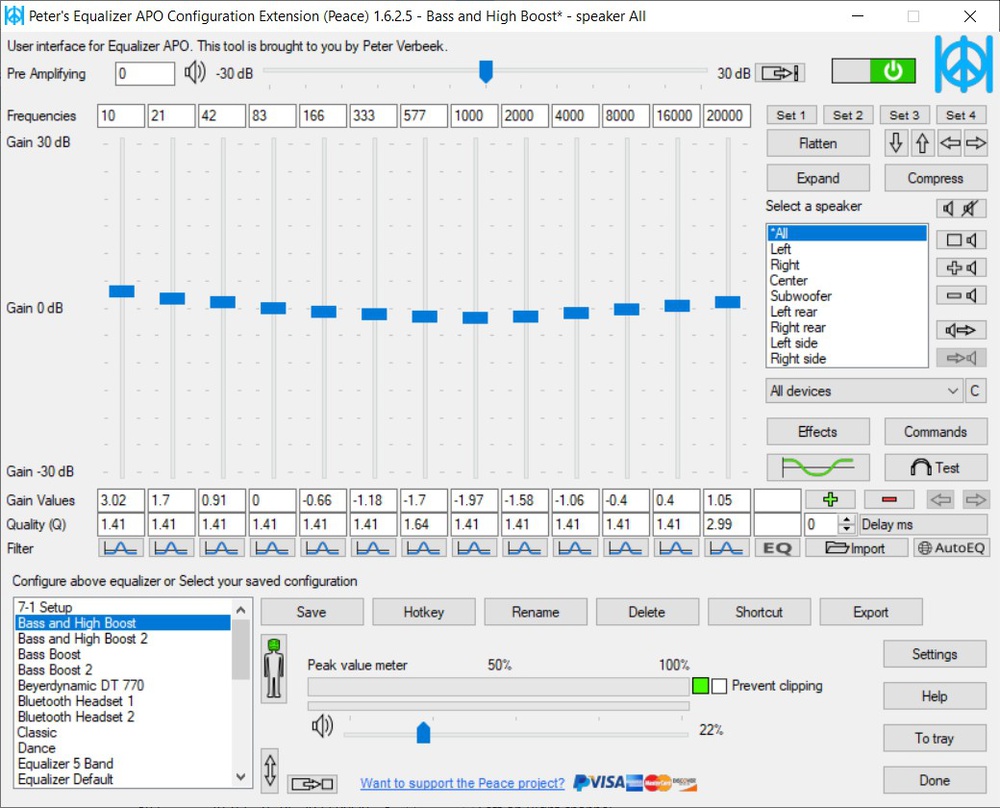Click the filter type icon under 1000 Hz
Viewport: 1000px width, 808px height.
474,548
